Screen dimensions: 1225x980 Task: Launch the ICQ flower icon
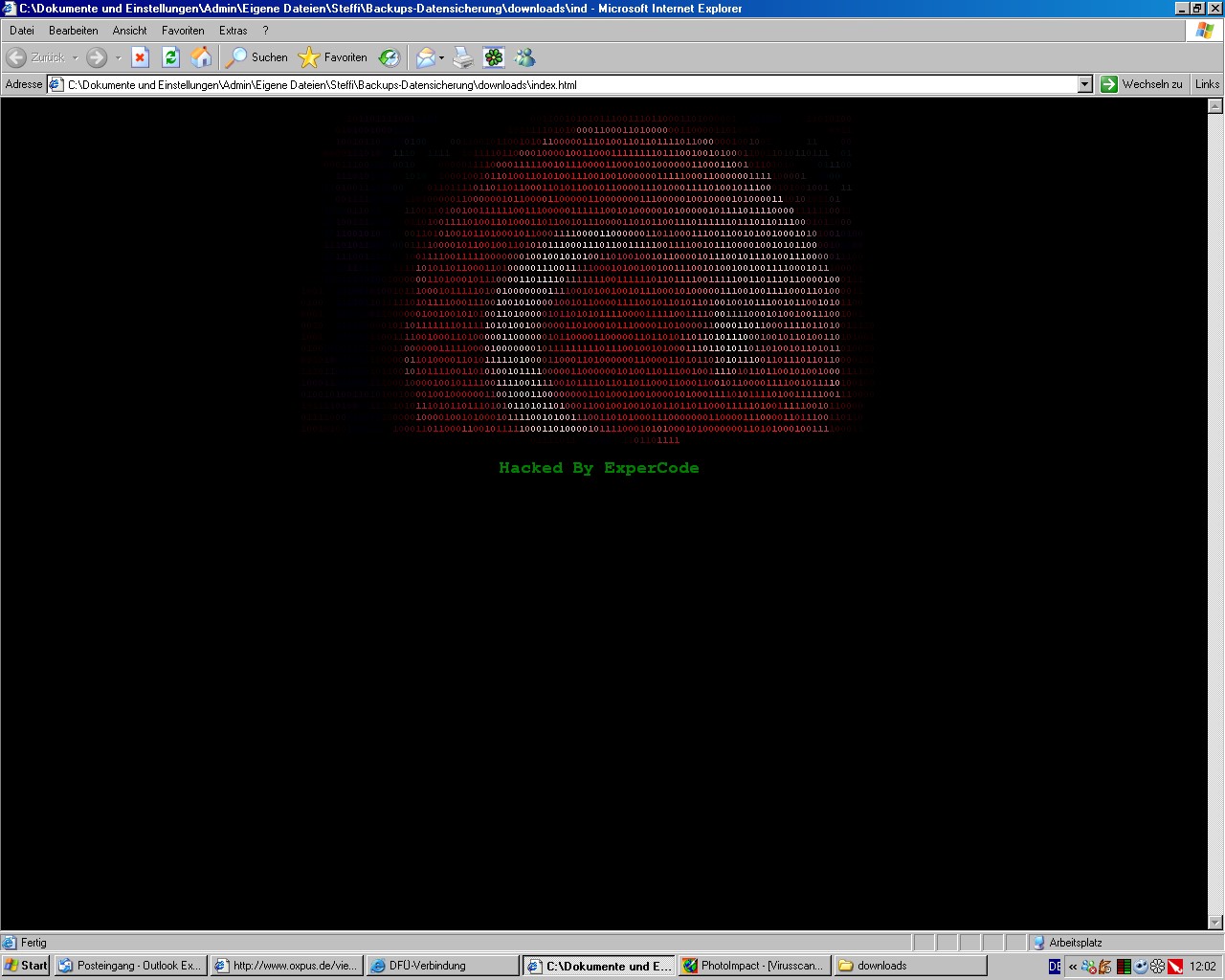click(494, 57)
